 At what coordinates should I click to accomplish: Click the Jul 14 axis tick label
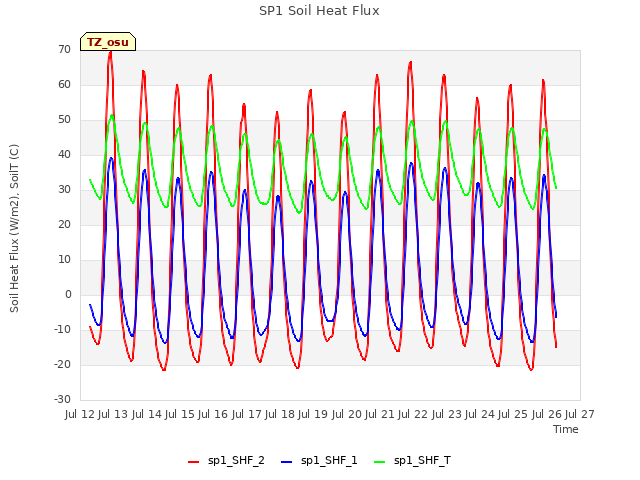coord(147,414)
